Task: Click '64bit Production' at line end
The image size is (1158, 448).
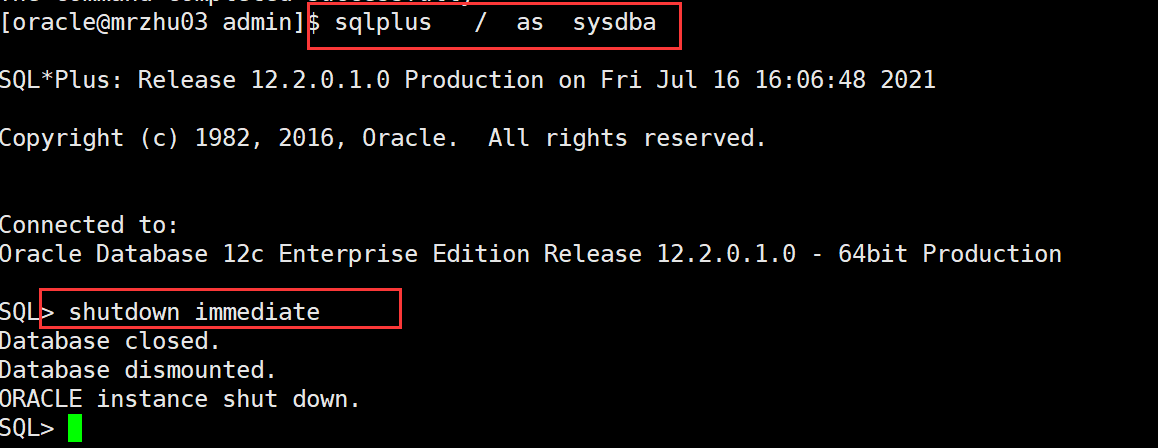Action: 950,254
